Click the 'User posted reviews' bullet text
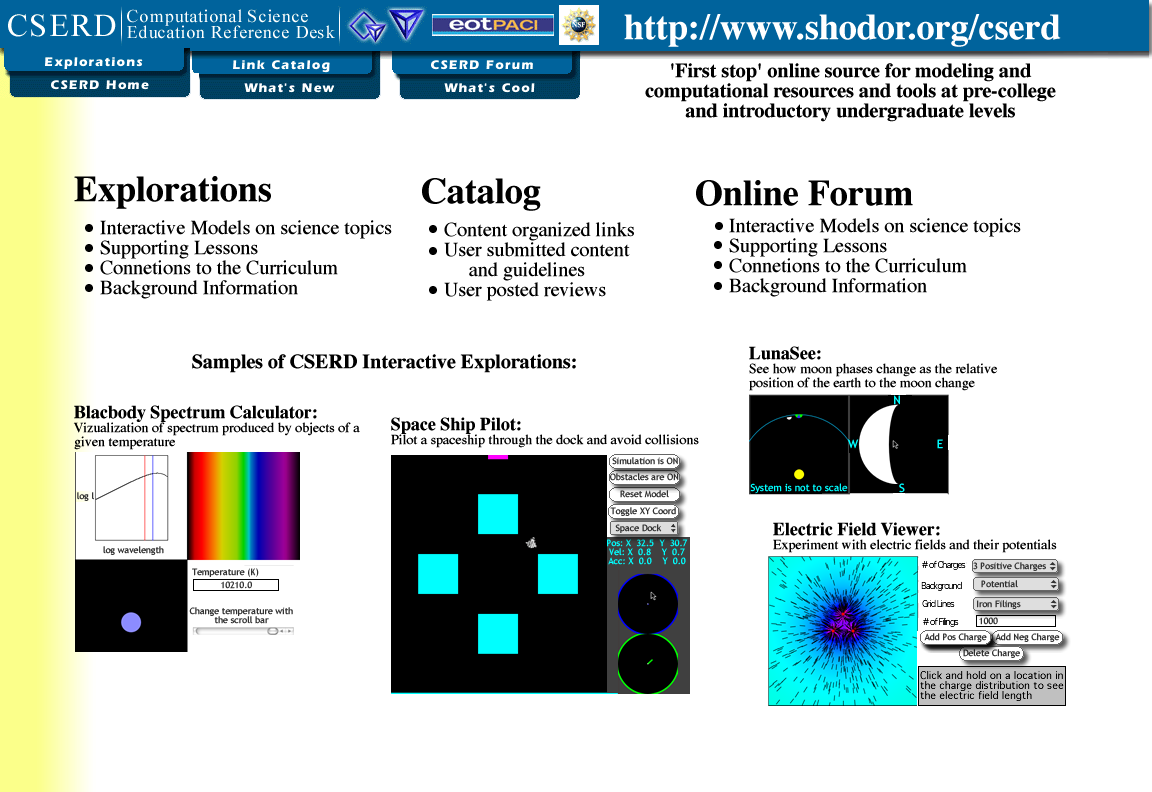Screen dimensions: 1152x792 (x=525, y=290)
